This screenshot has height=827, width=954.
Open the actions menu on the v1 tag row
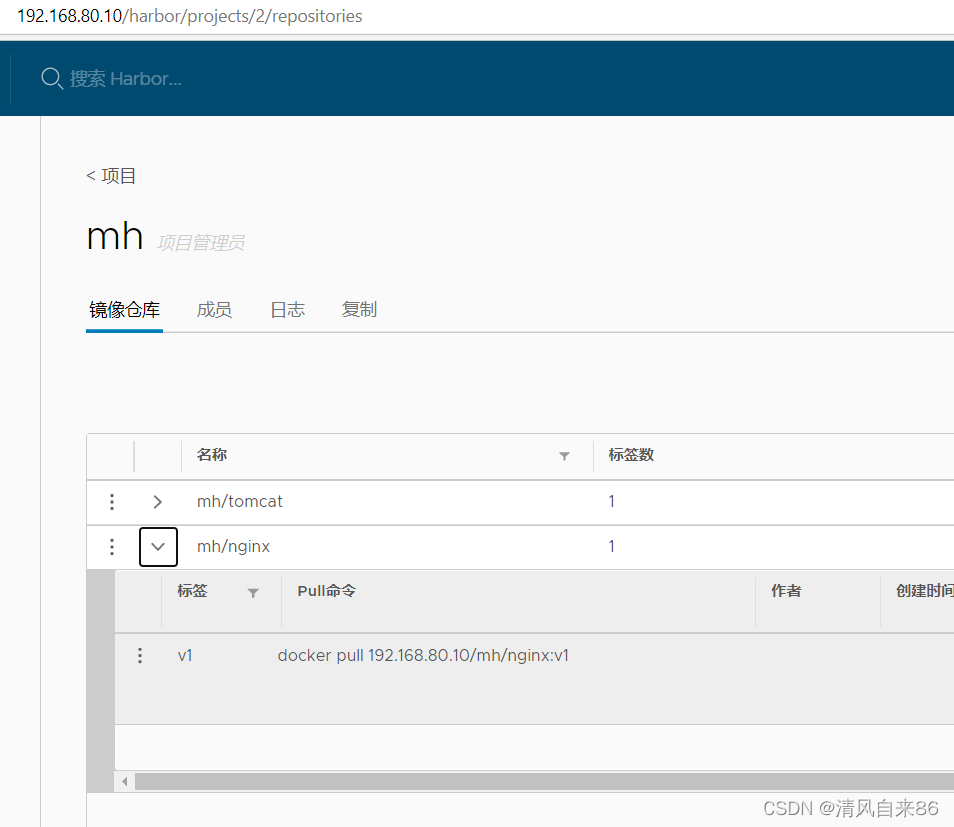(140, 655)
